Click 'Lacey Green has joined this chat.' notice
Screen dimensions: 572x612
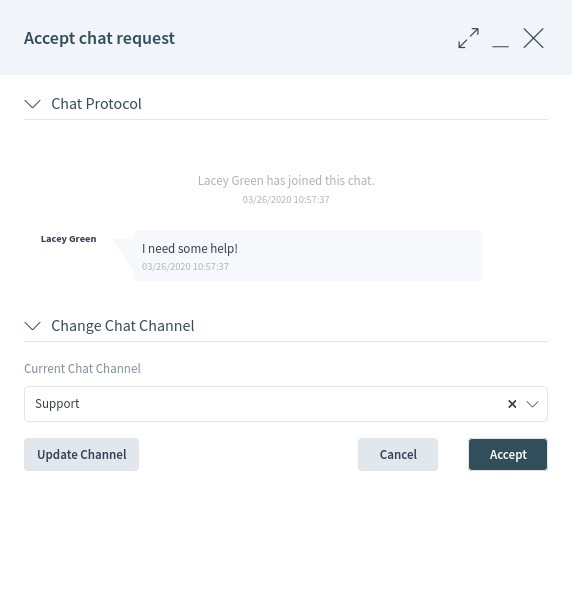click(286, 181)
